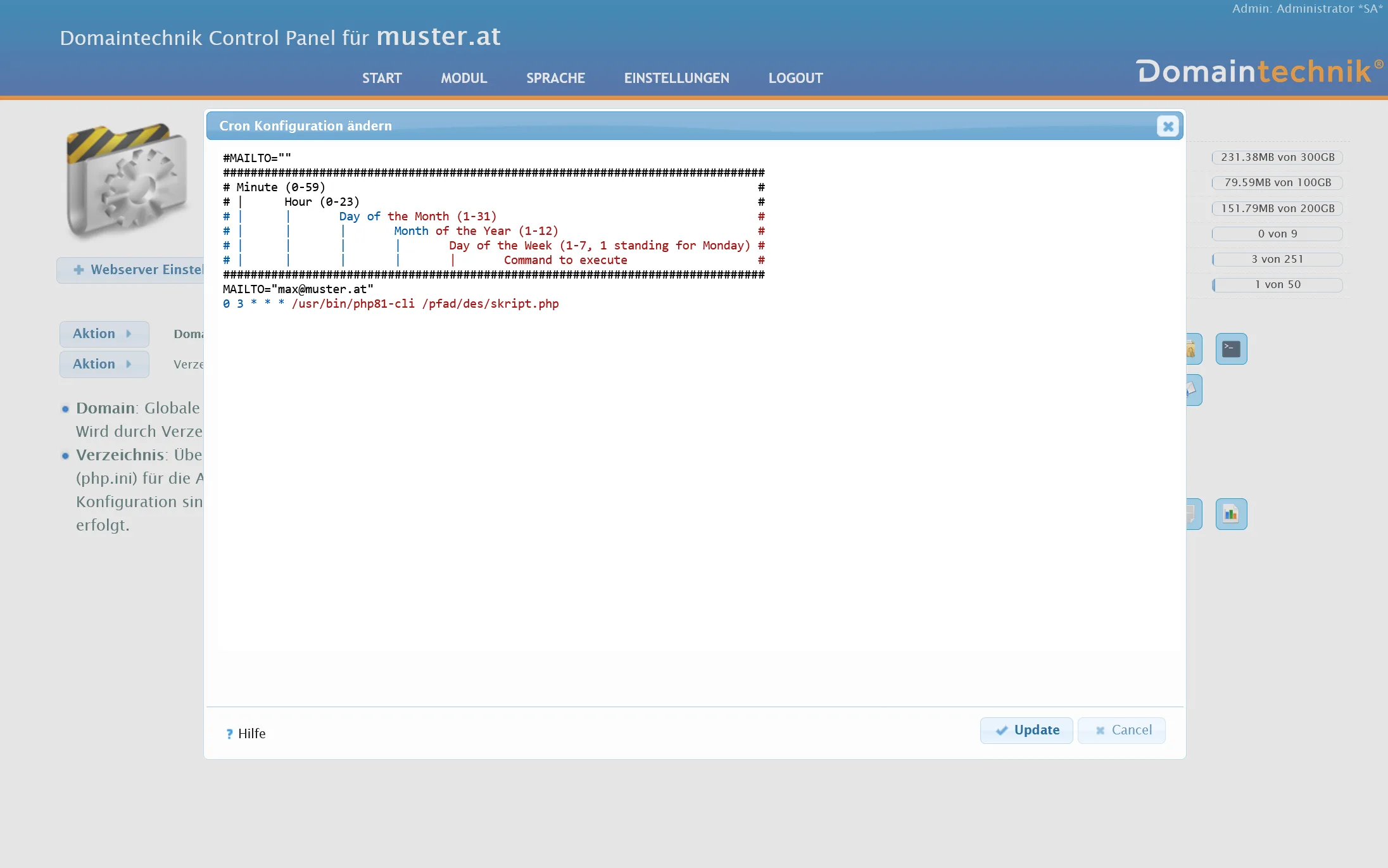Open the EINSTELLUNGEN menu

(676, 79)
